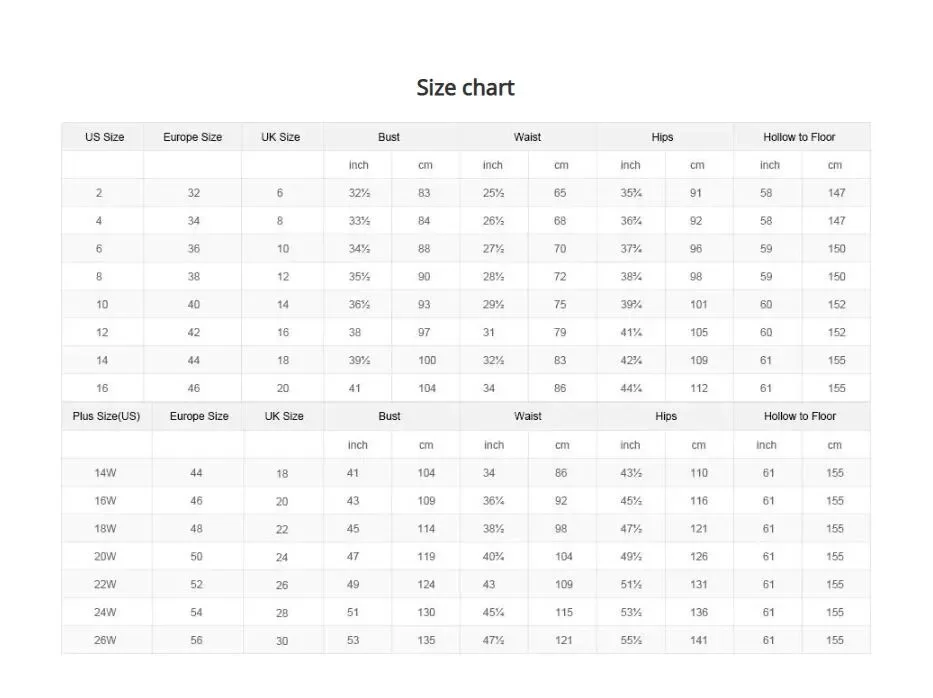Click the 18W plus size row label
Image resolution: width=933 pixels, height=698 pixels.
[105, 528]
